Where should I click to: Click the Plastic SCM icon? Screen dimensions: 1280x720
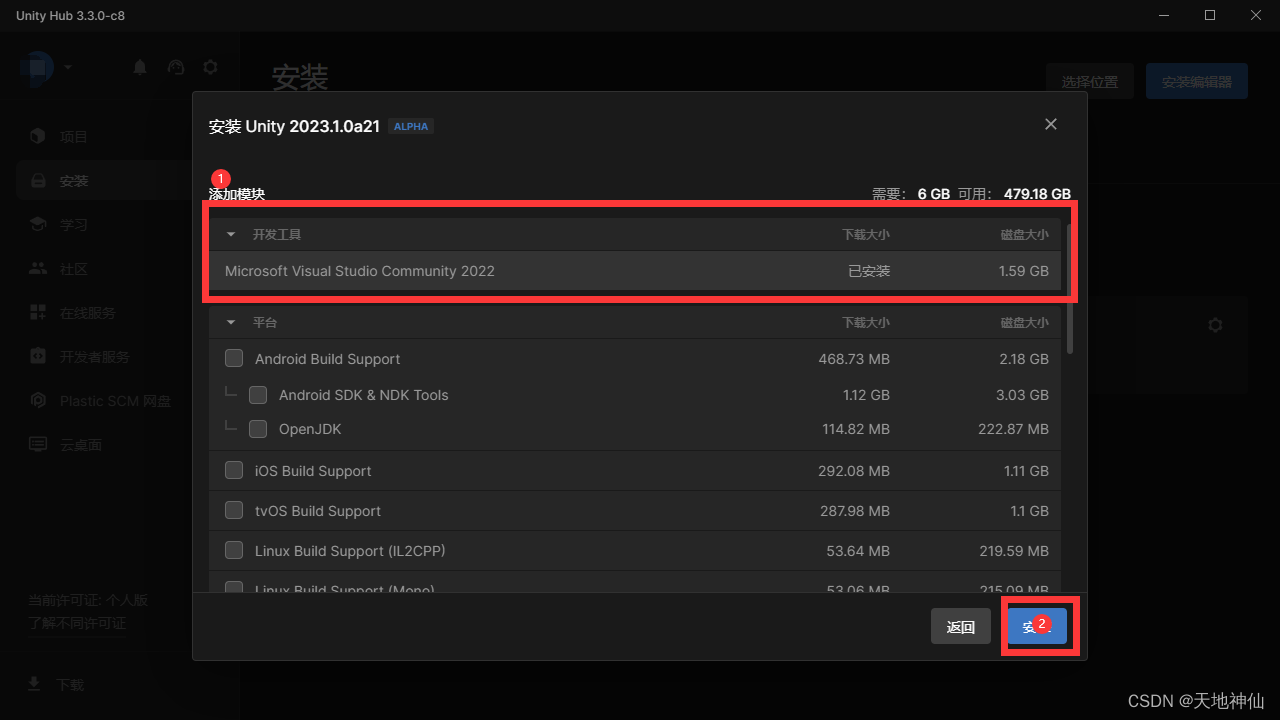pos(38,401)
